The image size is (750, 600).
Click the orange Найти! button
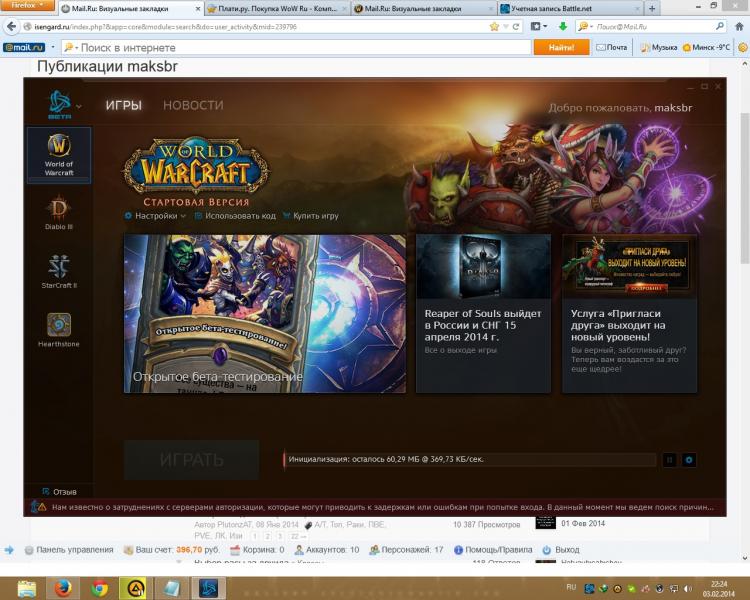562,47
